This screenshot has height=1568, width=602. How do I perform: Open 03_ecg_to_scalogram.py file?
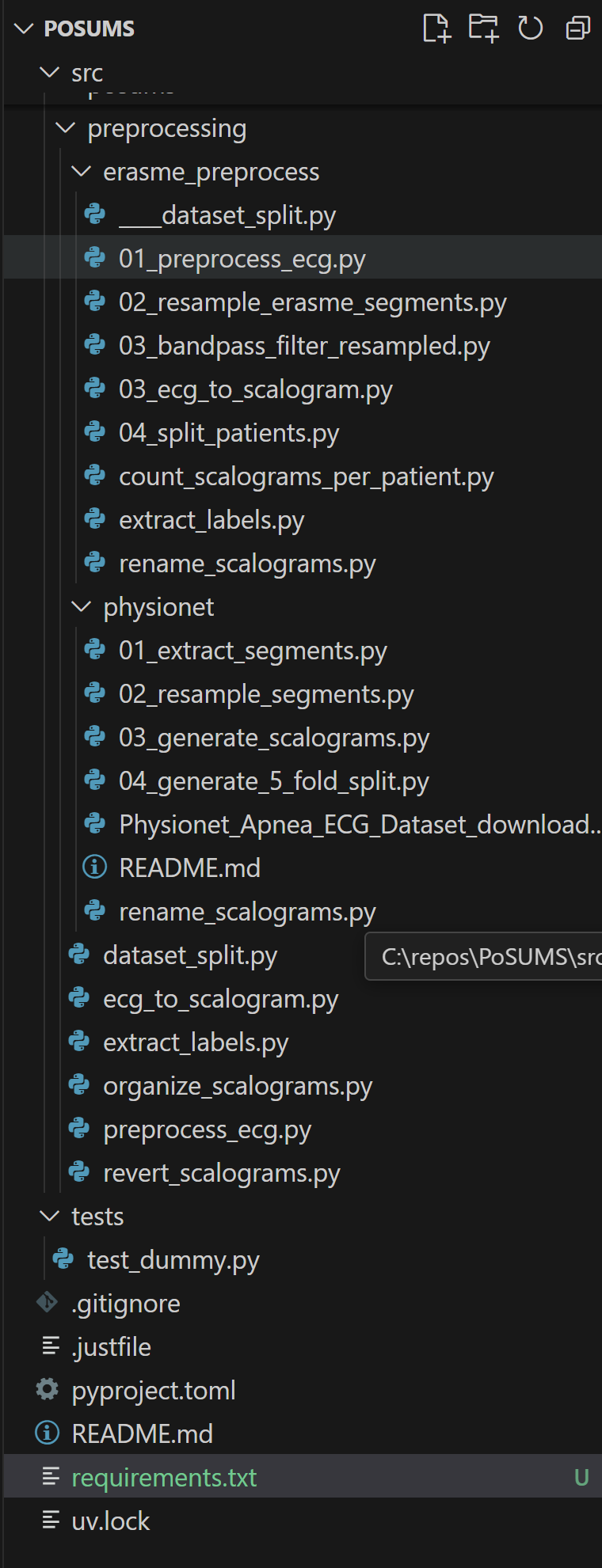[255, 389]
